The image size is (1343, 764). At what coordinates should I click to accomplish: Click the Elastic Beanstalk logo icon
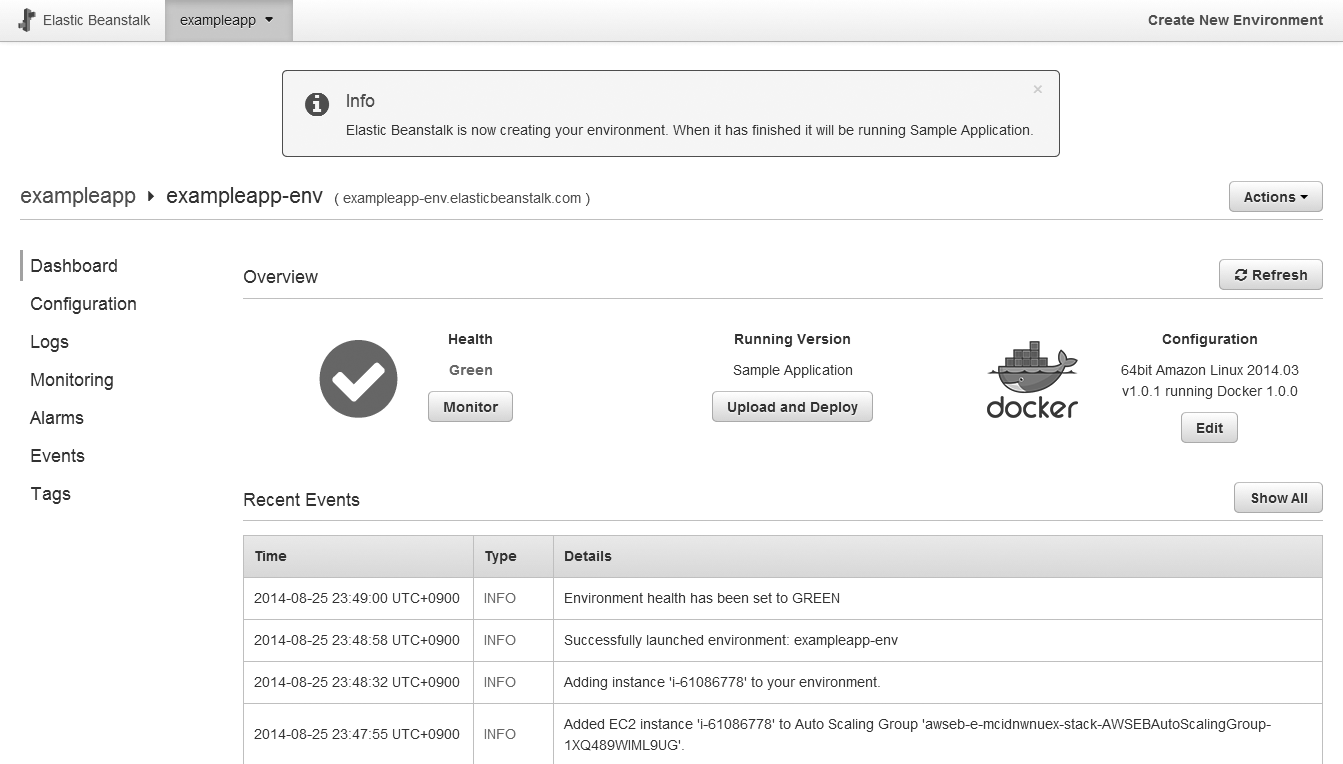[27, 20]
